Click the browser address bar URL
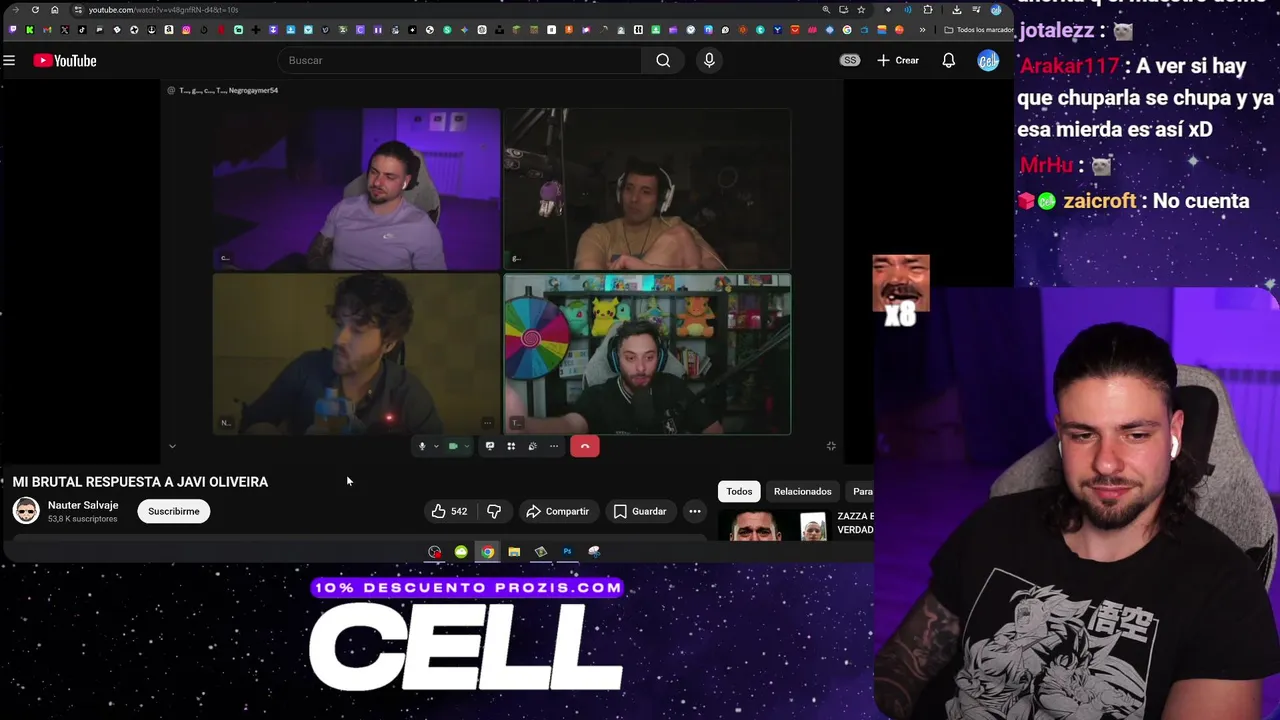Image resolution: width=1280 pixels, height=720 pixels. 164,10
